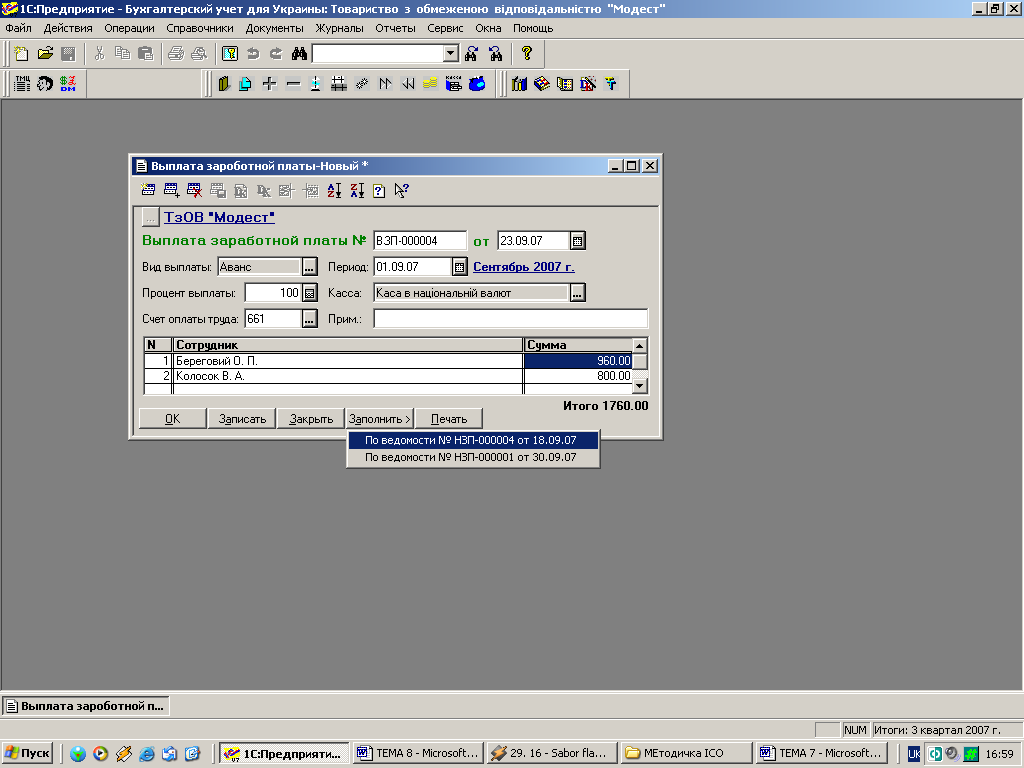The height and width of the screenshot is (768, 1024).
Task: Click the Прим. note input field
Action: point(511,319)
